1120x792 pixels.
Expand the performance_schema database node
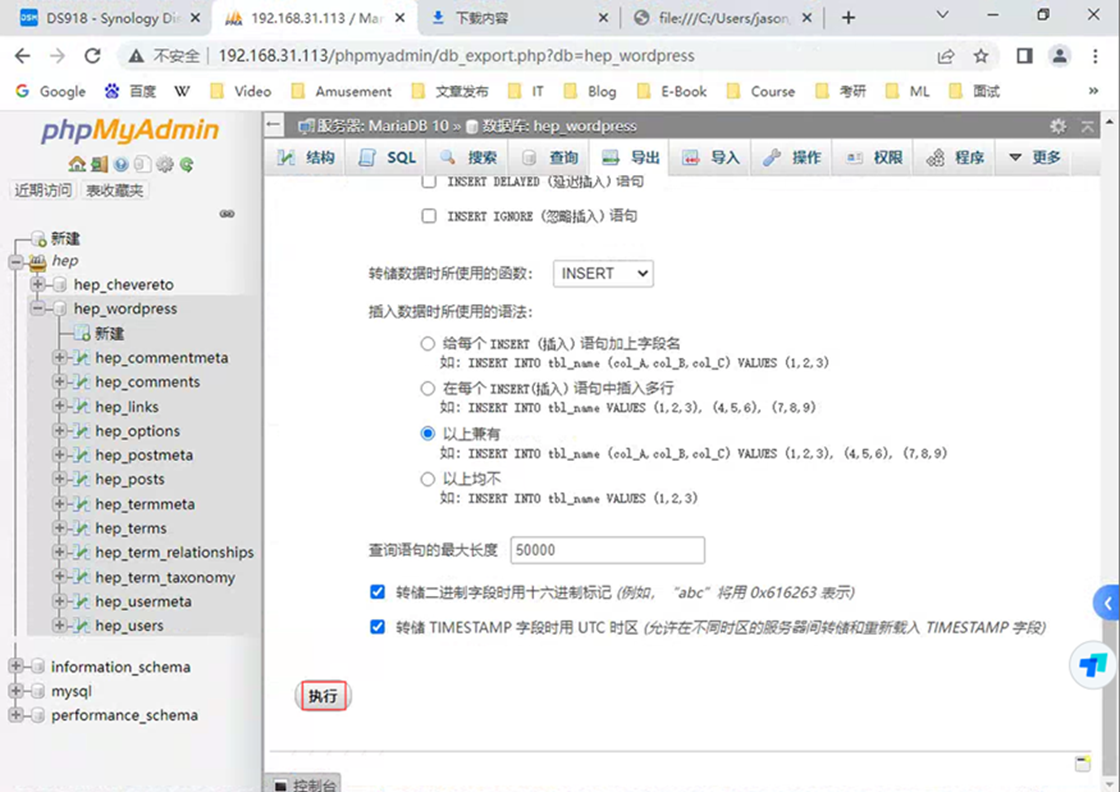click(15, 715)
